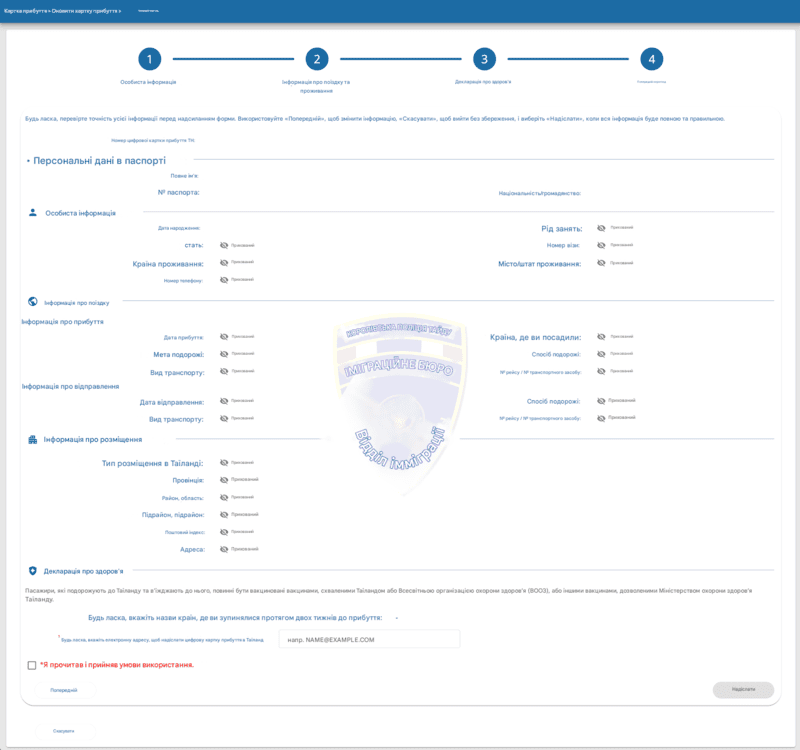
Task: Click person icon at 'Особиста інформація' heading
Action: click(33, 213)
